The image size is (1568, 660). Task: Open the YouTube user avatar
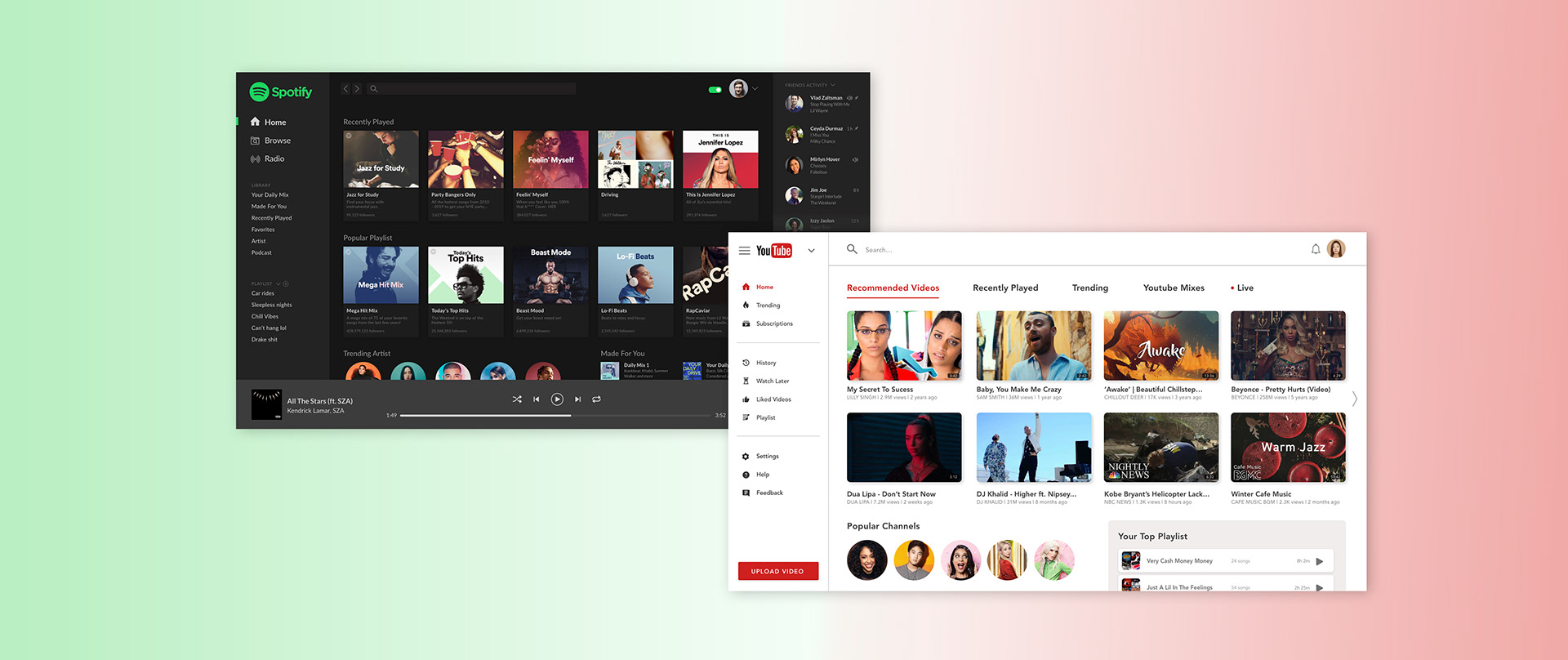1336,249
